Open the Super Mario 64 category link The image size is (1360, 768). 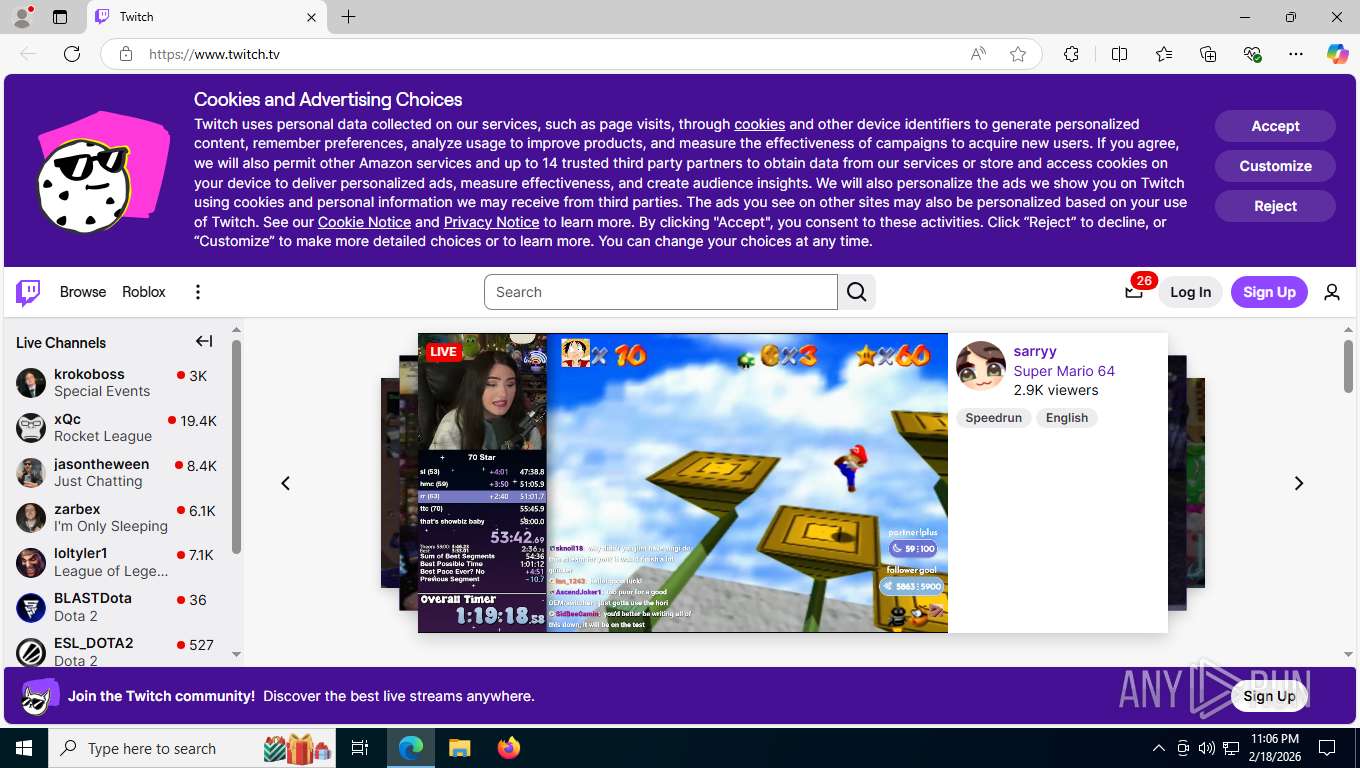click(x=1064, y=371)
